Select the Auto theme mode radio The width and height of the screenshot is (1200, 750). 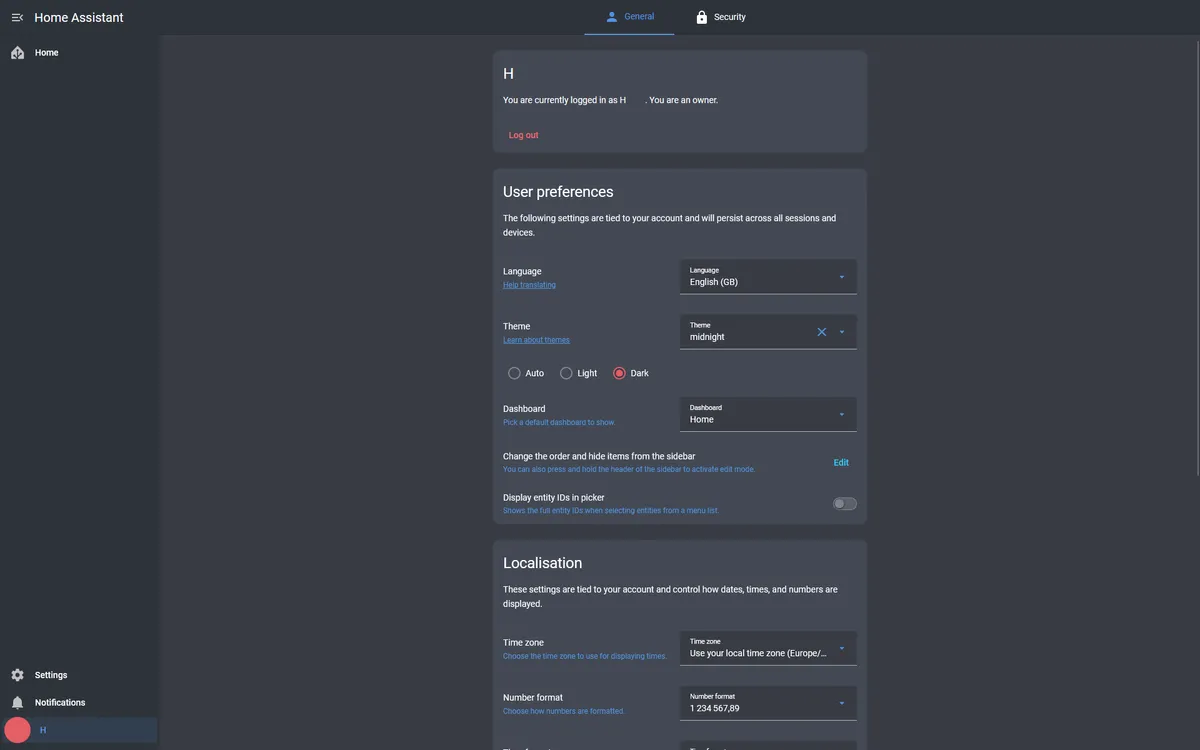click(514, 373)
